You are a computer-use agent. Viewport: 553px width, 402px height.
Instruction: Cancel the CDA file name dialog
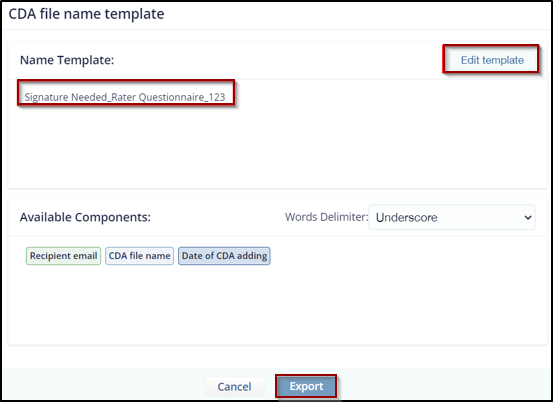click(x=234, y=386)
